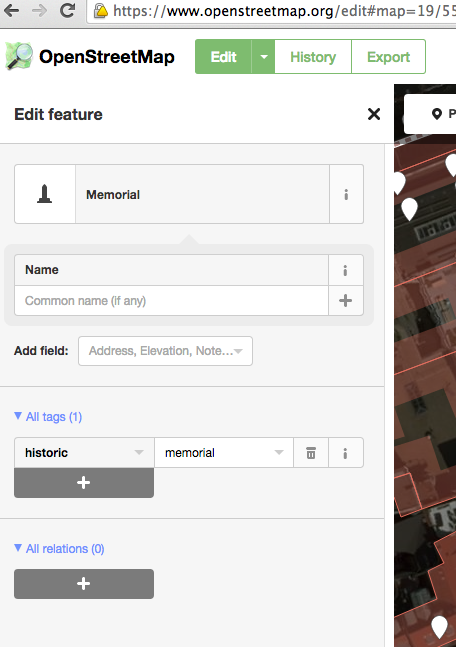Go back using browser back arrow
456x647 pixels.
coord(12,11)
